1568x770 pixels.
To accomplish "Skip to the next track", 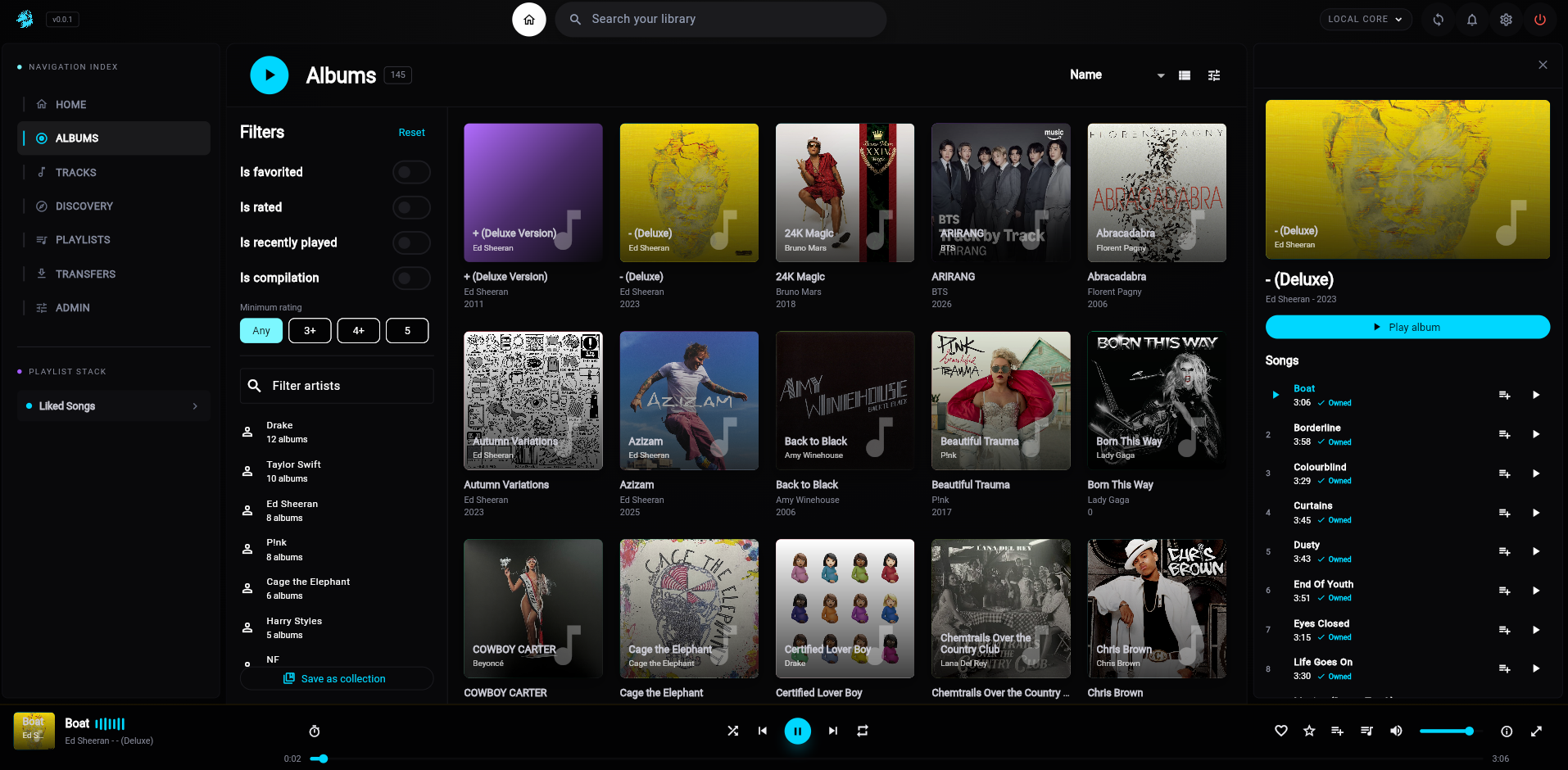I will (833, 731).
